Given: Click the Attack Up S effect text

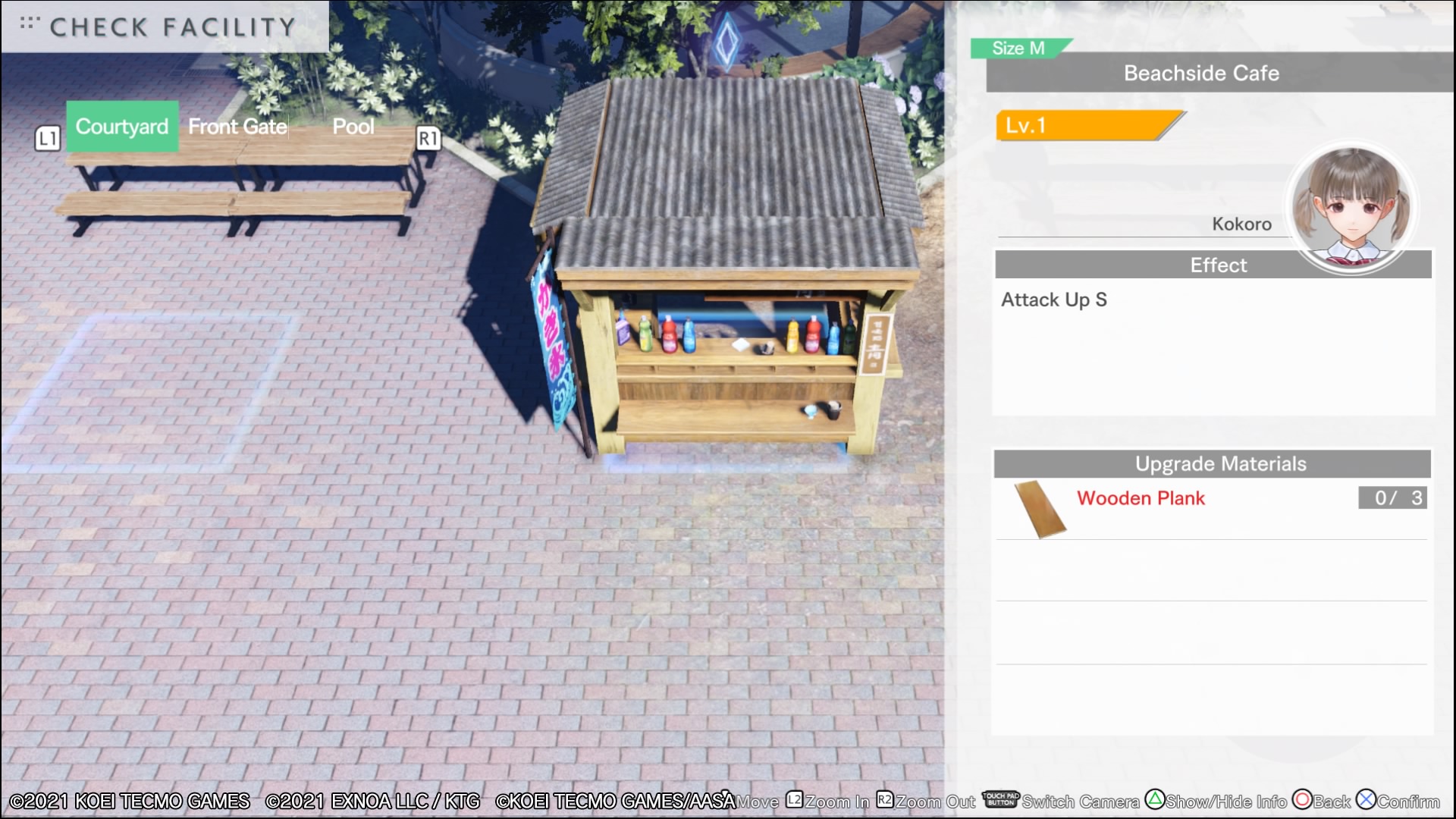Looking at the screenshot, I should point(1054,300).
